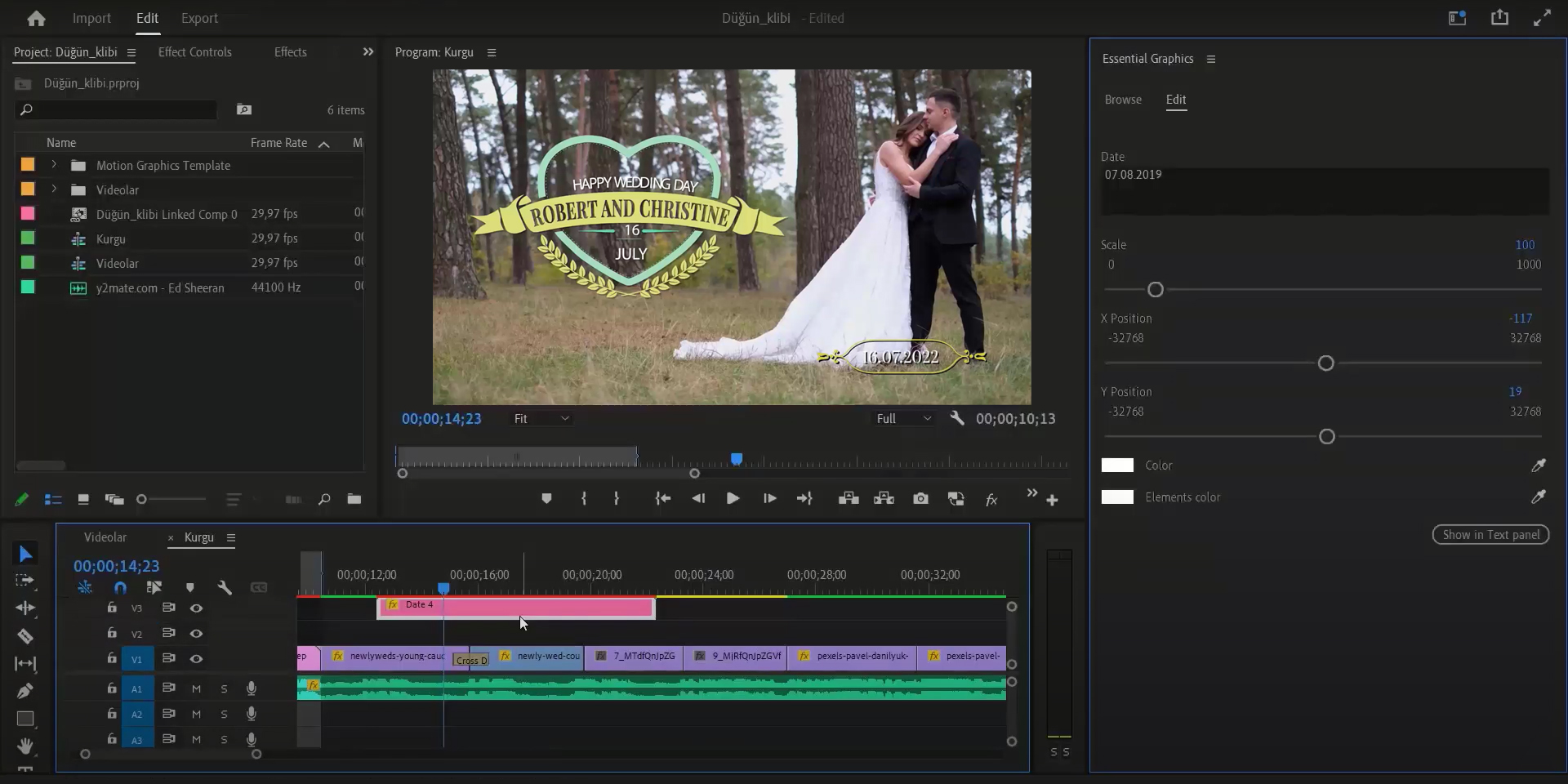Step forward one frame

point(769,498)
